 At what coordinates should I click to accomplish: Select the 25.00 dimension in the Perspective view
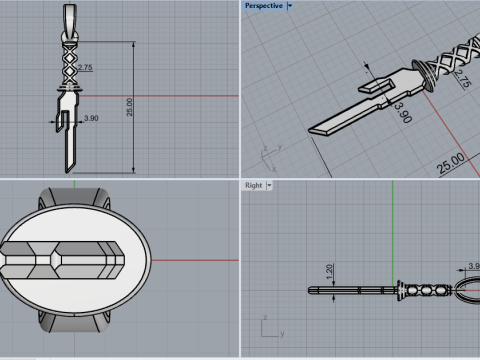(x=451, y=163)
